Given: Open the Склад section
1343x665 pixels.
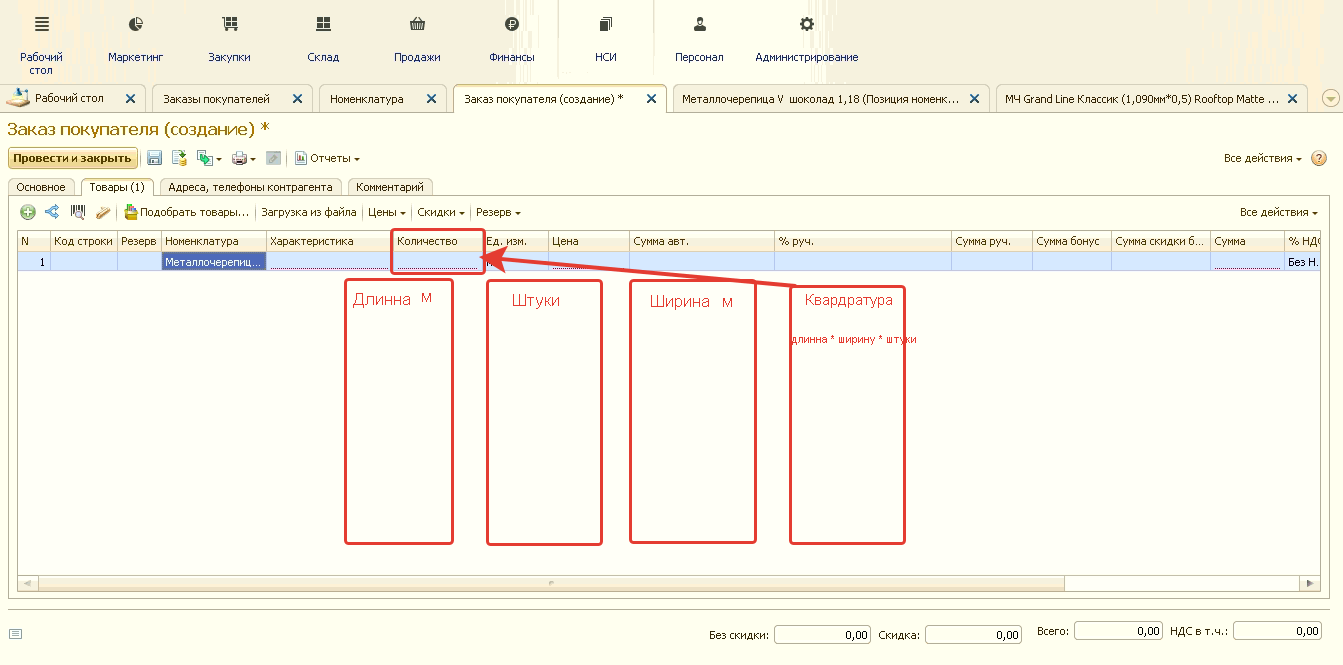Looking at the screenshot, I should (323, 39).
